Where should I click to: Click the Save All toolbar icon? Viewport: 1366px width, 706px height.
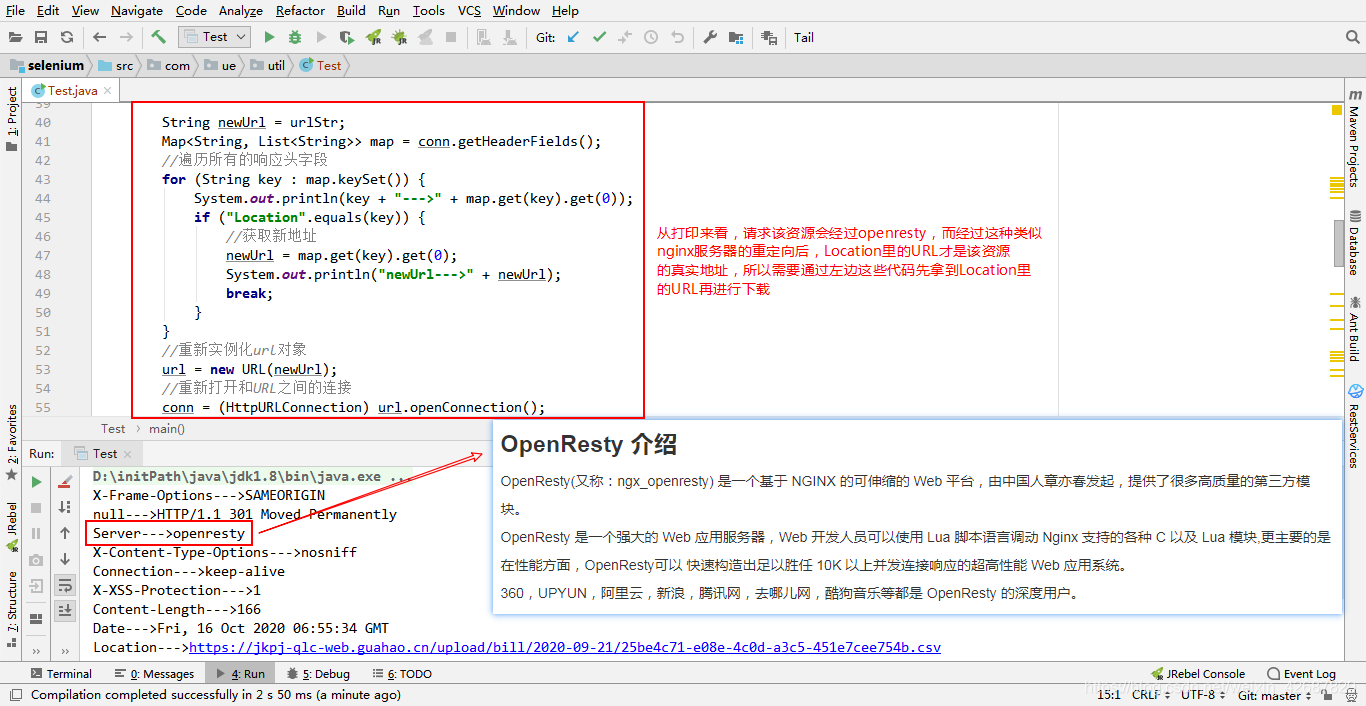41,37
